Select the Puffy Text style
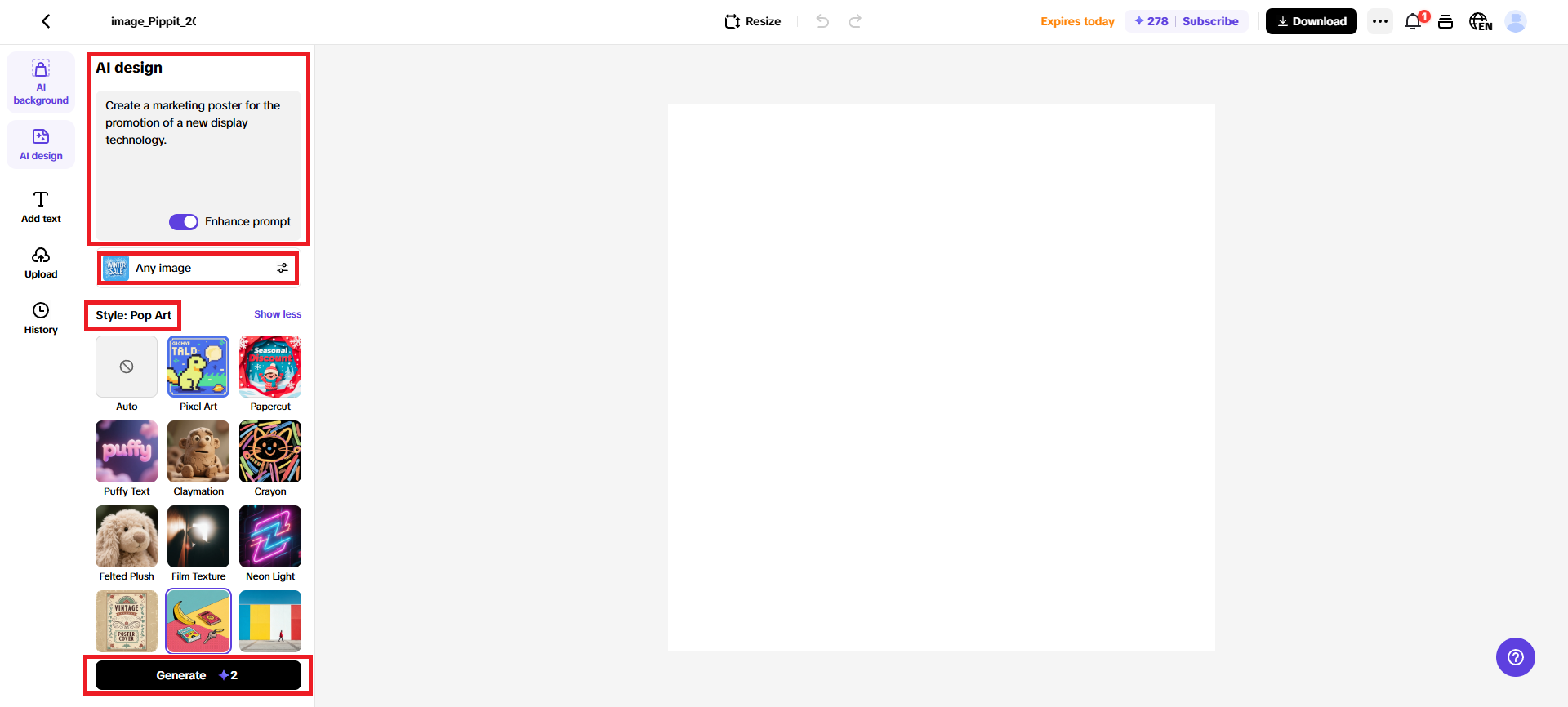 click(x=127, y=451)
